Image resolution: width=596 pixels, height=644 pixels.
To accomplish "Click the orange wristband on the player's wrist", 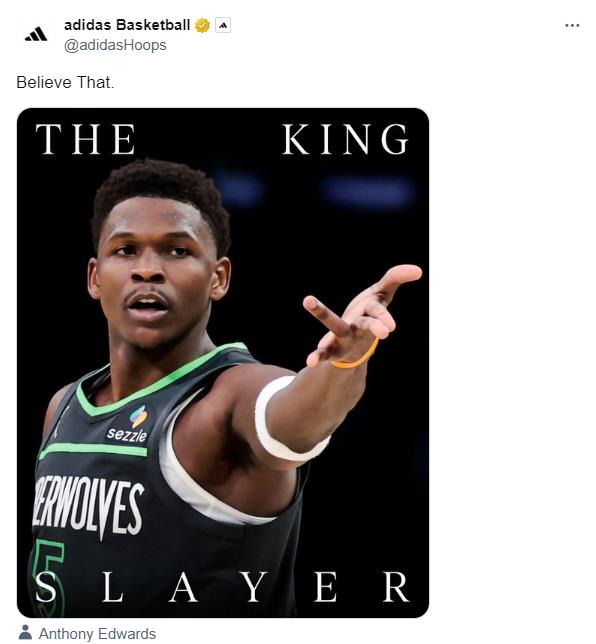I will click(x=358, y=356).
